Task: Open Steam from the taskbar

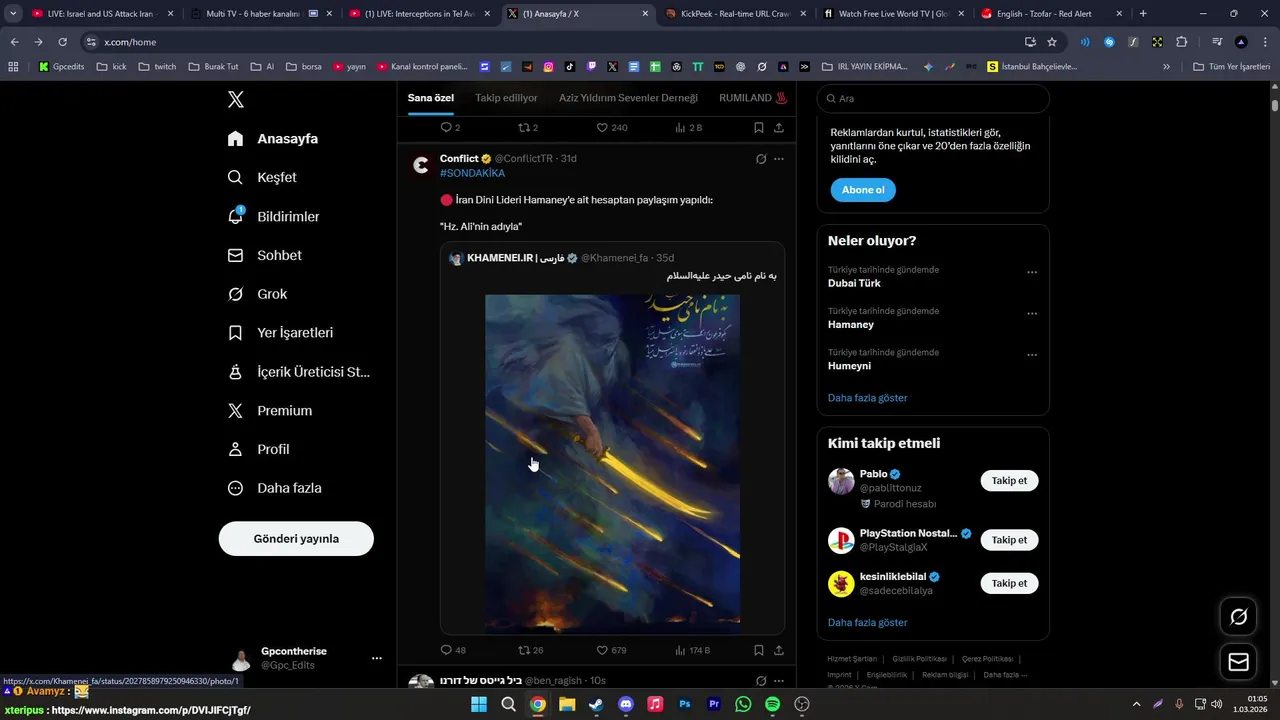Action: (x=596, y=704)
